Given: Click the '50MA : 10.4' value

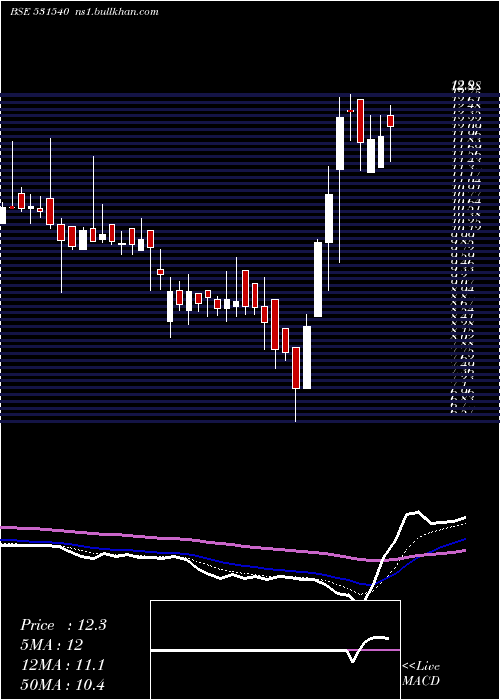Looking at the screenshot, I should (x=62, y=684).
